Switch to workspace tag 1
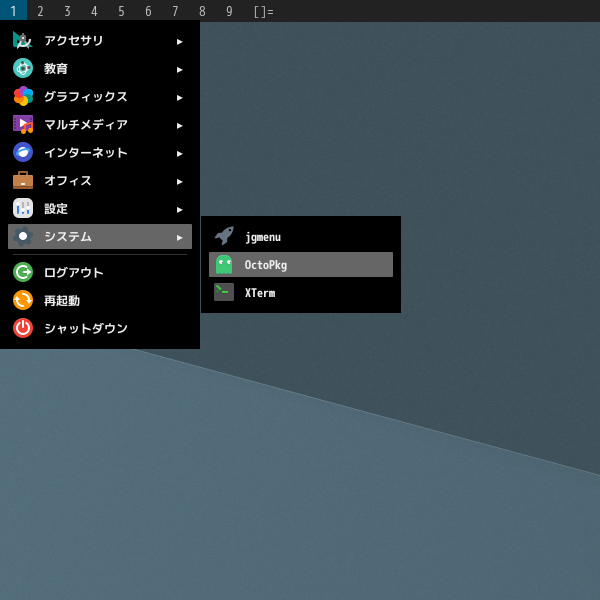 (x=13, y=11)
